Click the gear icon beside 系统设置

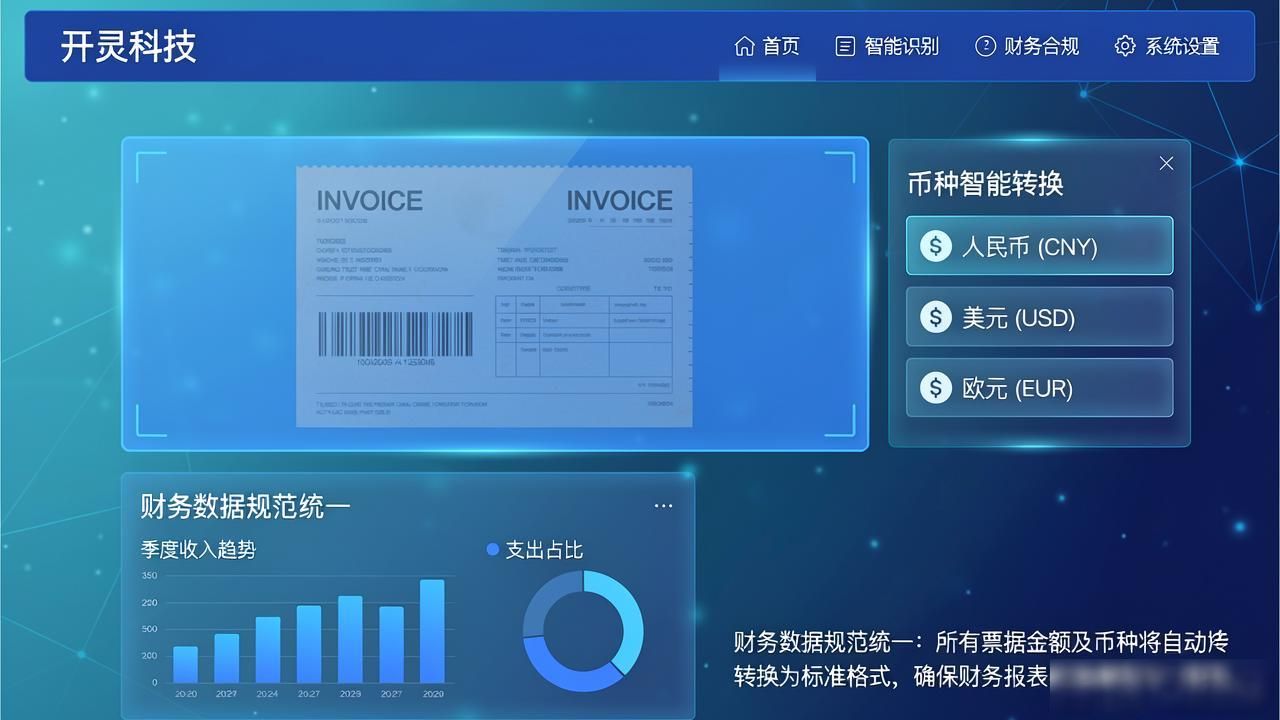point(1125,46)
